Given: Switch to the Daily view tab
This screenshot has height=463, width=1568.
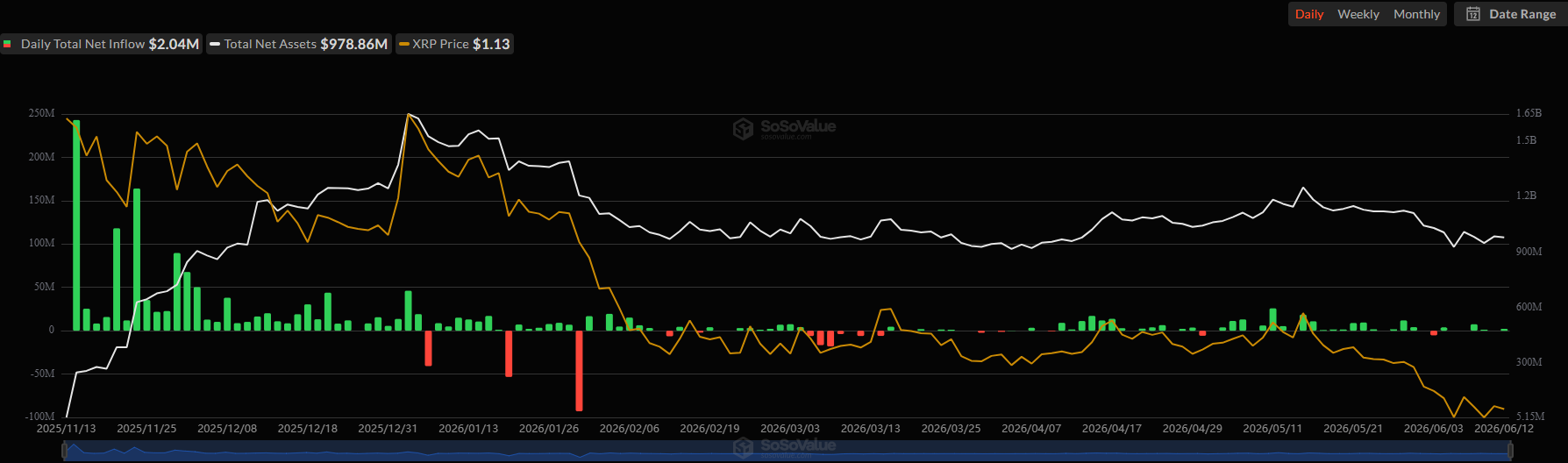Looking at the screenshot, I should pyautogui.click(x=1309, y=14).
